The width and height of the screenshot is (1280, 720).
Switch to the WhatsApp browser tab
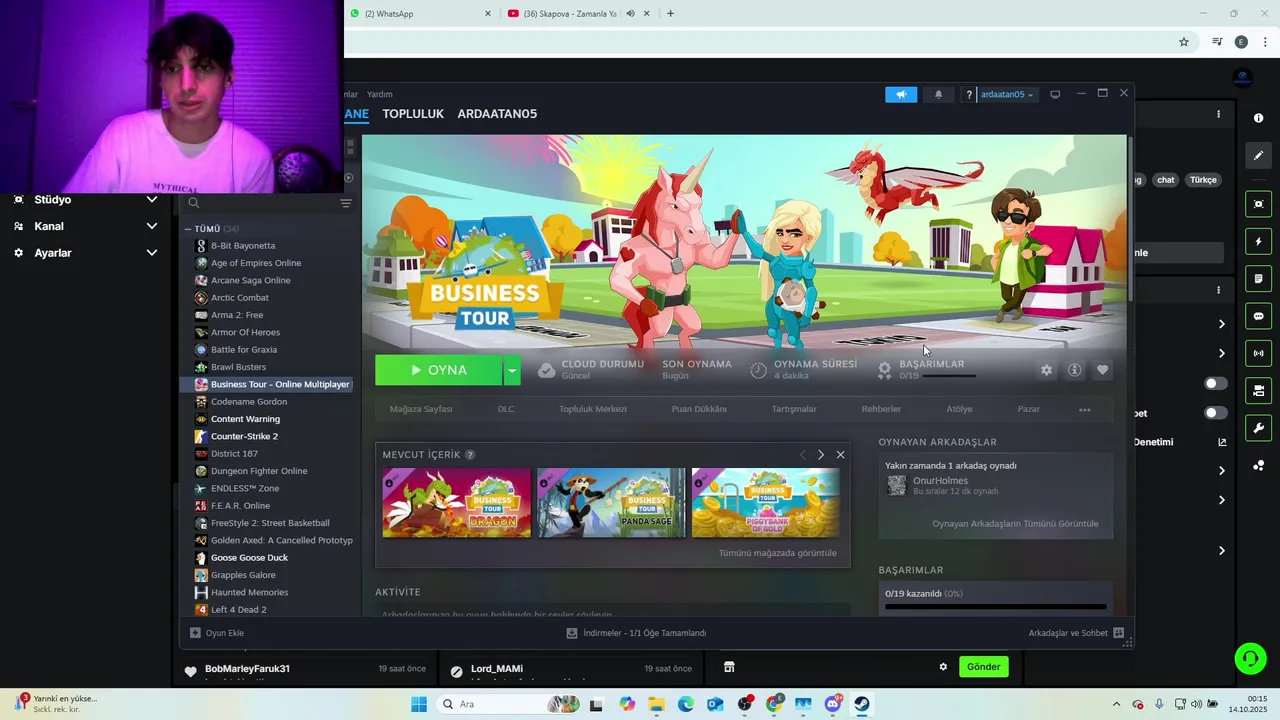point(420,14)
